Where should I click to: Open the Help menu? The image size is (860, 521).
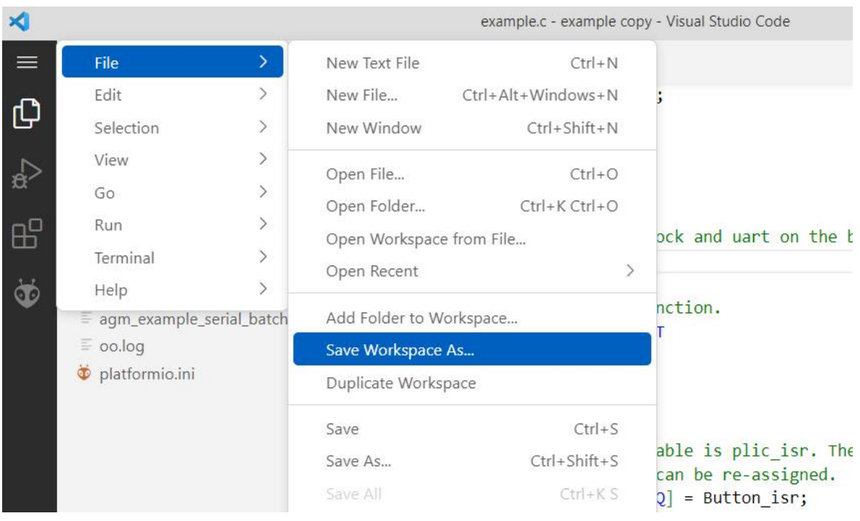[172, 290]
